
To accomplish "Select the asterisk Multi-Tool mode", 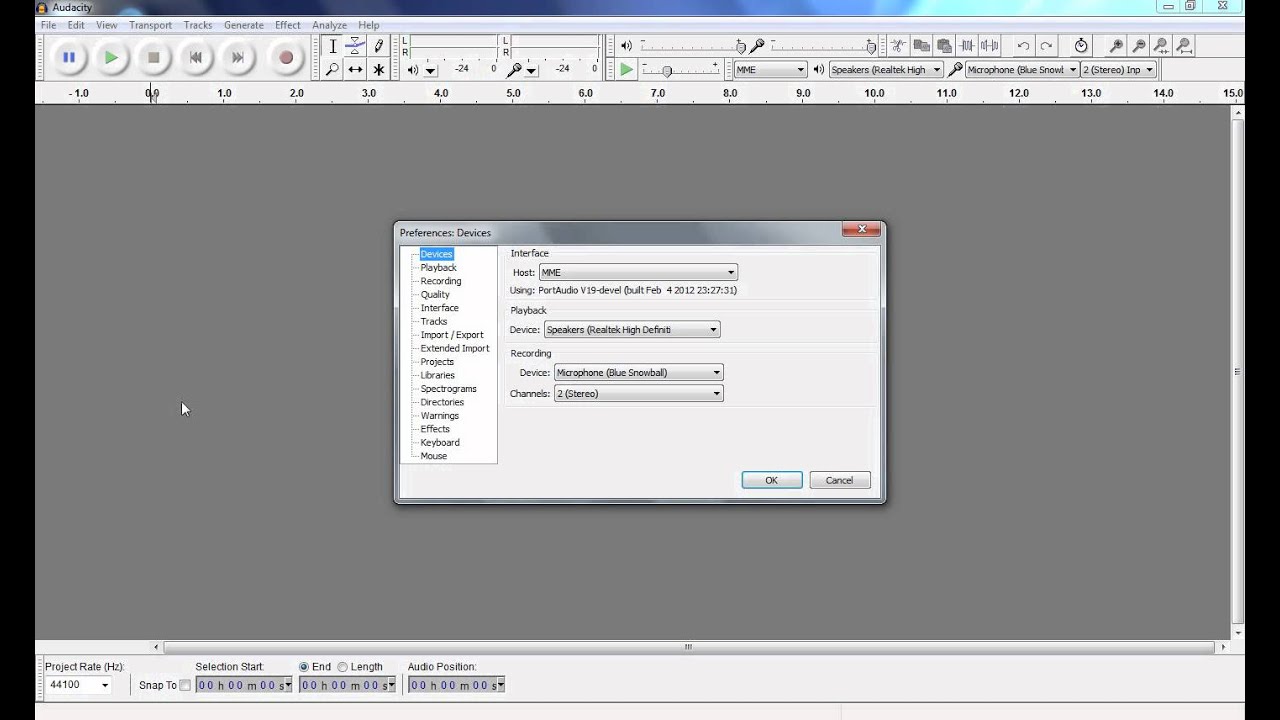I will coord(378,69).
